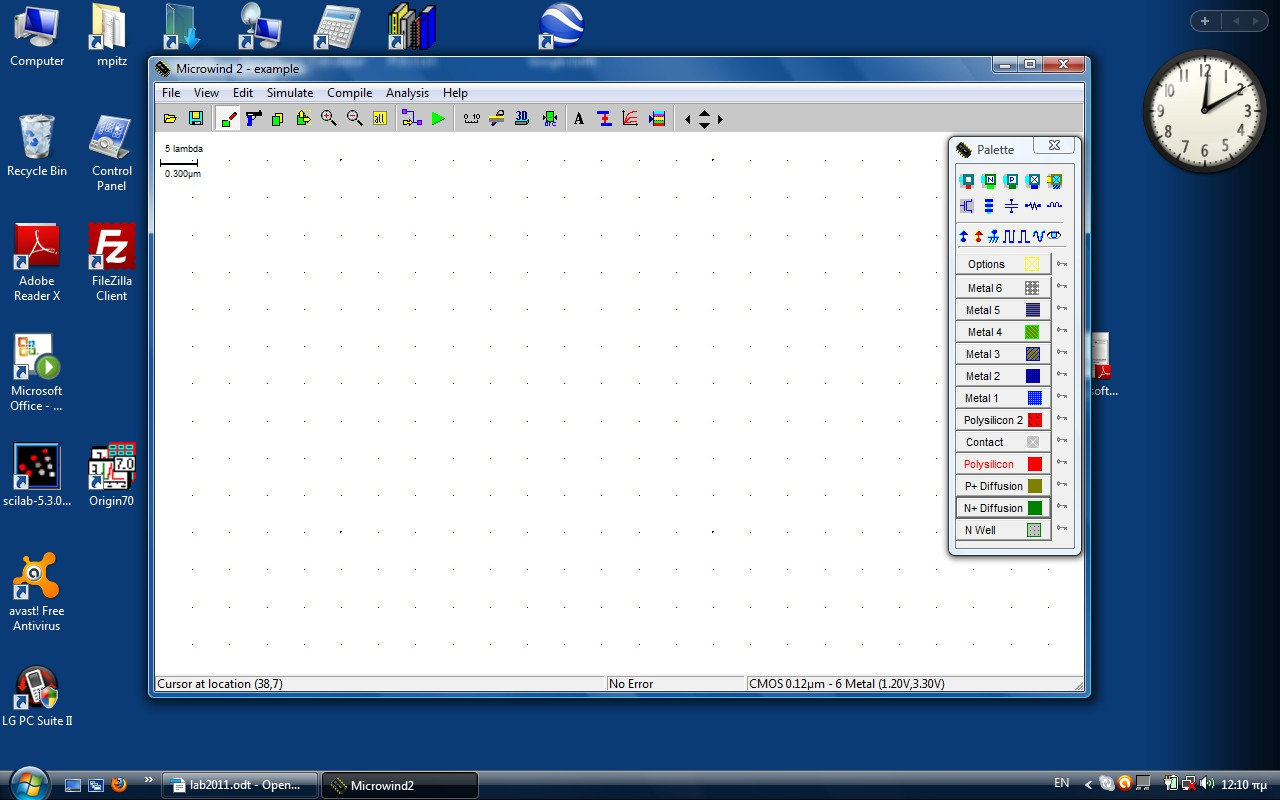Image resolution: width=1280 pixels, height=800 pixels.
Task: Open the Compile menu
Action: pyautogui.click(x=350, y=93)
